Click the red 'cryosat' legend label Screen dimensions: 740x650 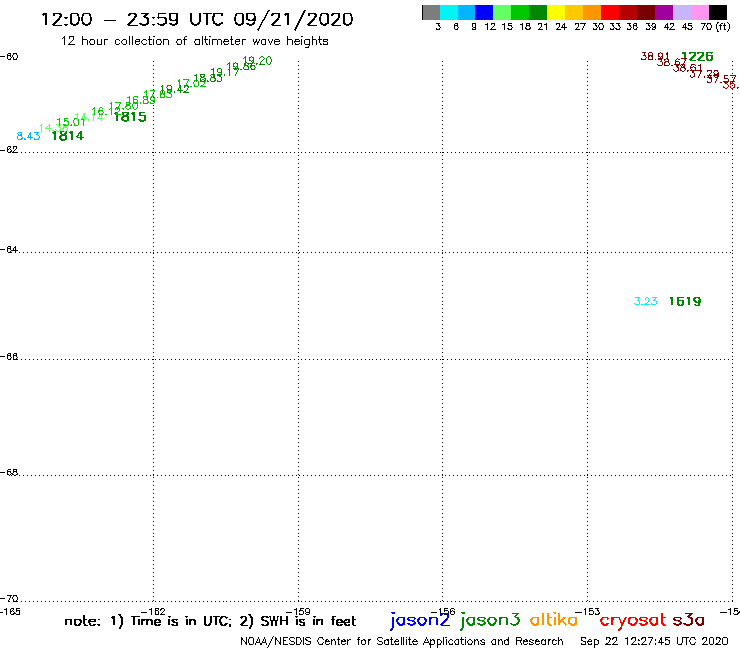[x=633, y=620]
